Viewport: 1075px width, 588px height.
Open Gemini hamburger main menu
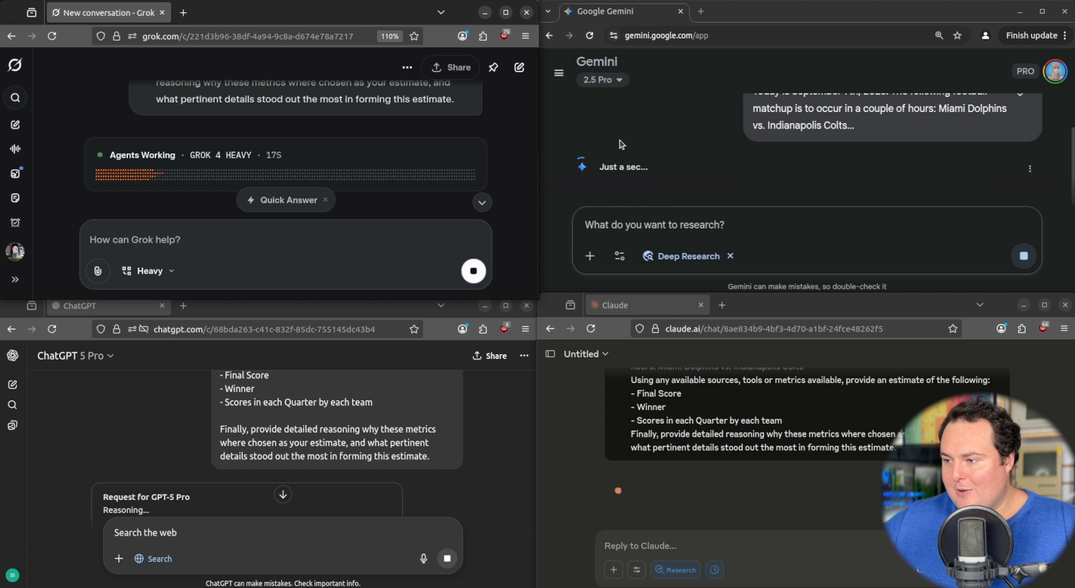click(x=559, y=73)
